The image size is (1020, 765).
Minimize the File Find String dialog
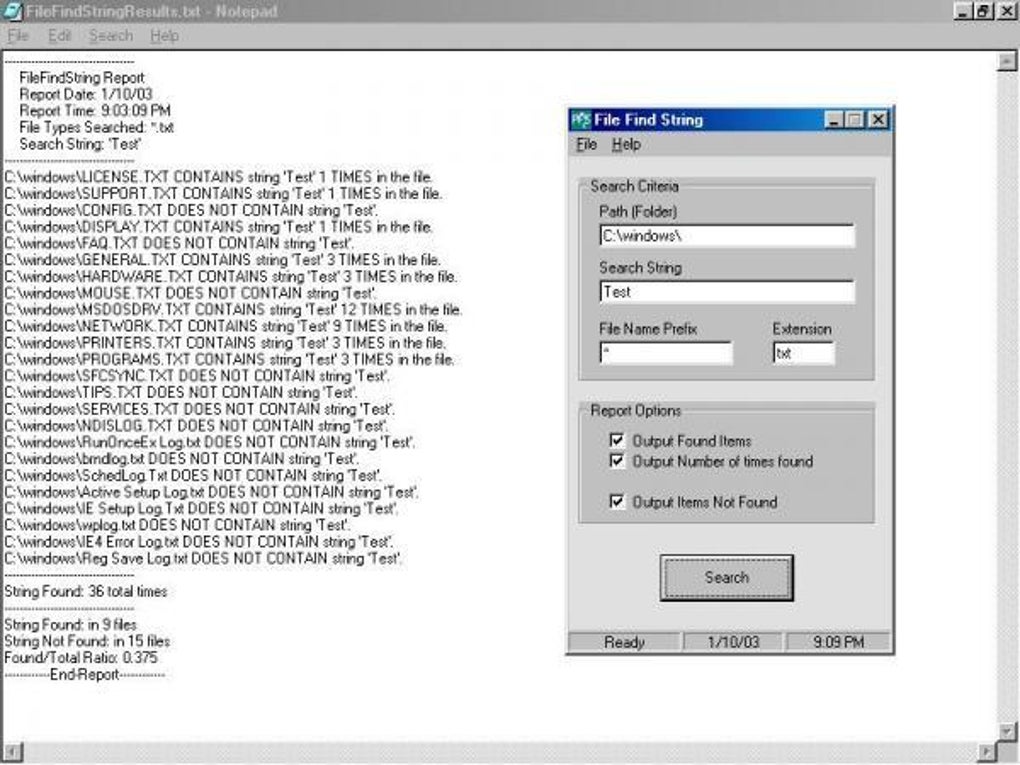pos(834,120)
